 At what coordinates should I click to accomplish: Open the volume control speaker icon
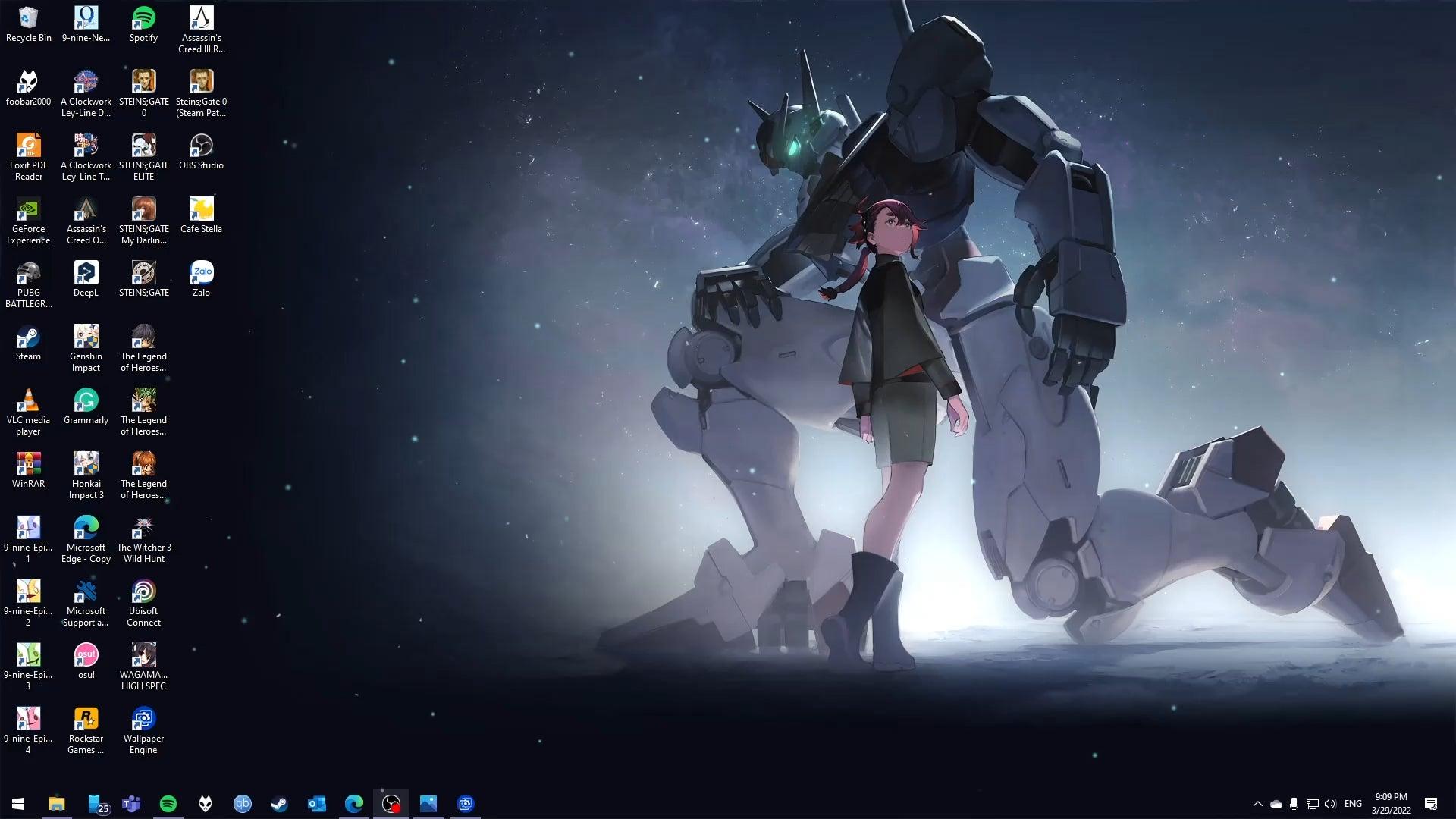point(1330,804)
